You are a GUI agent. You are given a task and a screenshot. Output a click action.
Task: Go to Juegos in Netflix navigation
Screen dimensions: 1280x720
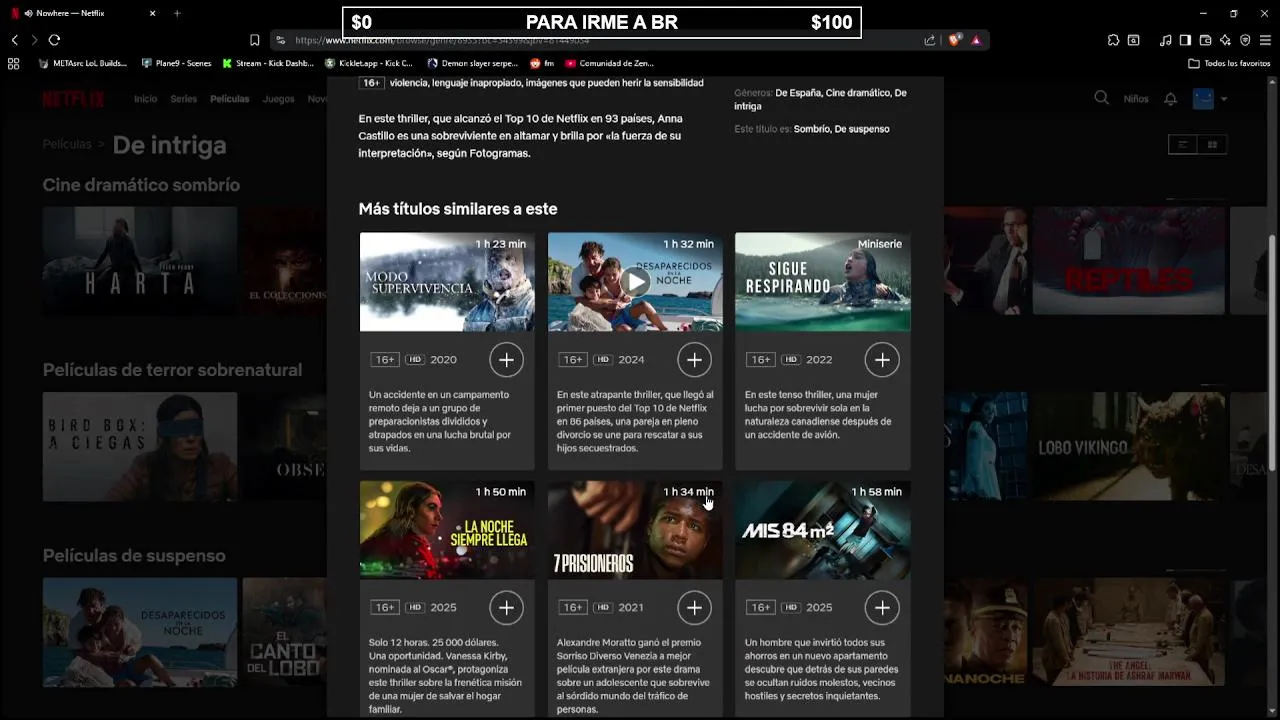coord(279,99)
